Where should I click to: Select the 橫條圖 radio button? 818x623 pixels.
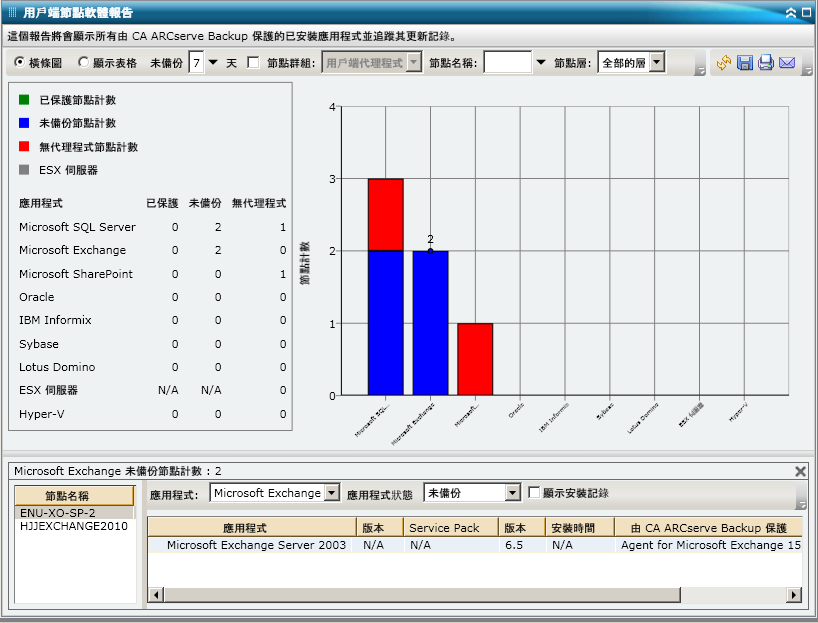click(20, 62)
